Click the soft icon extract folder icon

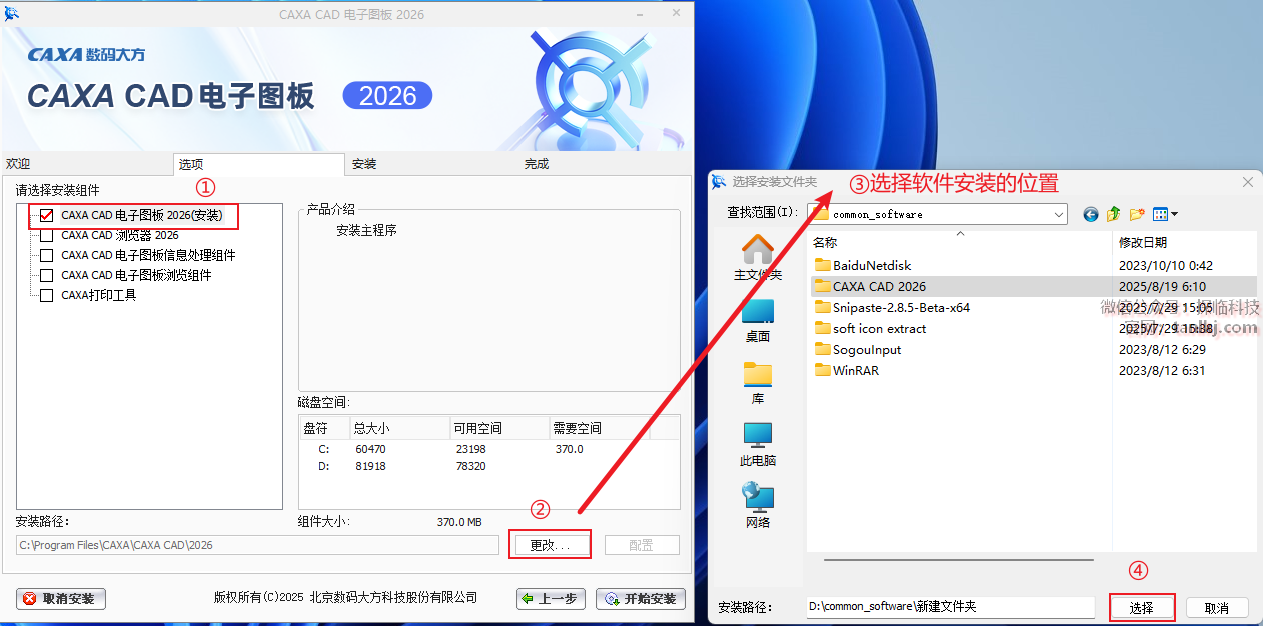click(823, 329)
